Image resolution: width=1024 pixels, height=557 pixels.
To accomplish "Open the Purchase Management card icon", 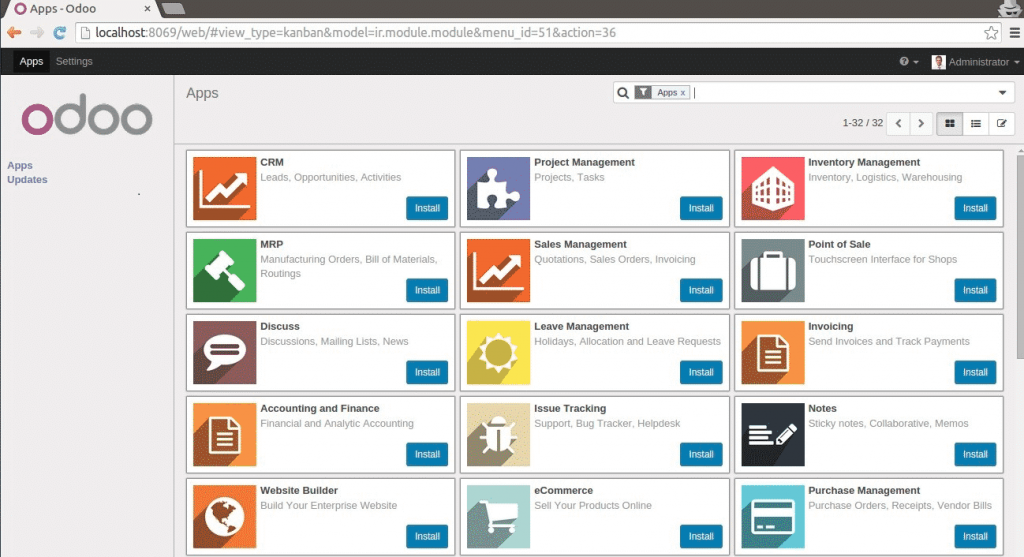I will point(773,517).
